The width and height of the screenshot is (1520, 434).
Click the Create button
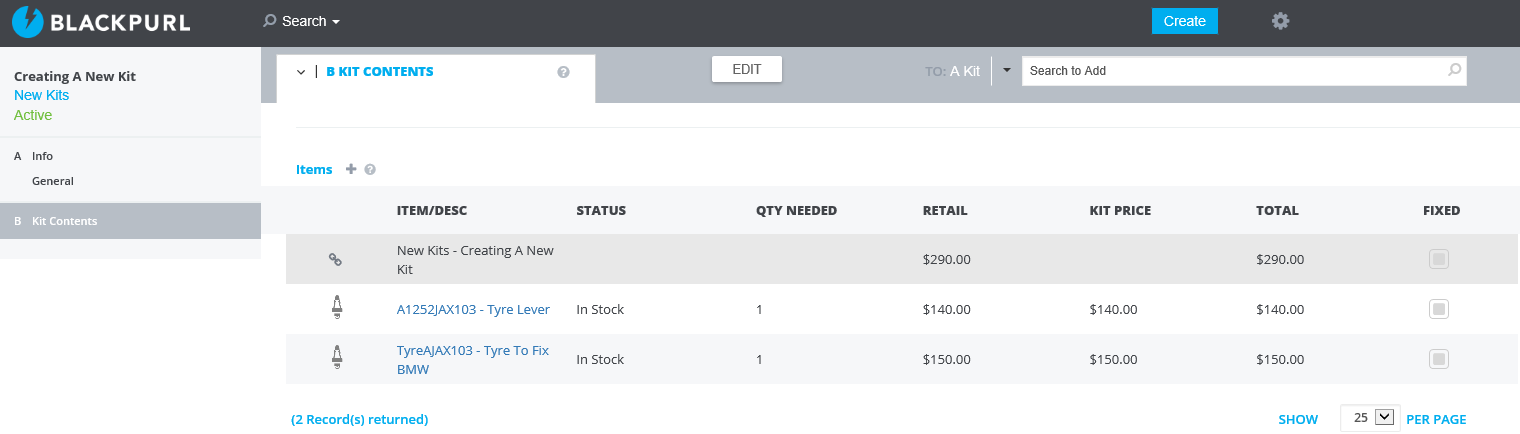[x=1185, y=21]
